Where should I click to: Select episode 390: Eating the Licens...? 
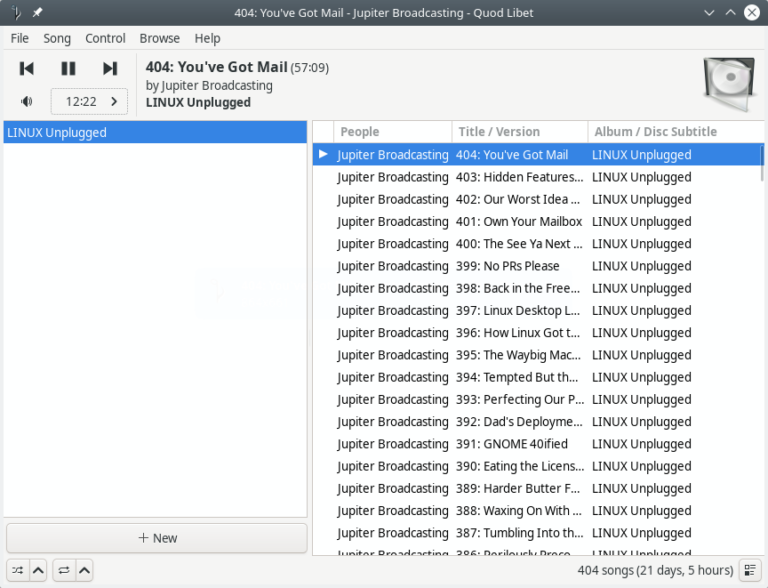point(536,466)
